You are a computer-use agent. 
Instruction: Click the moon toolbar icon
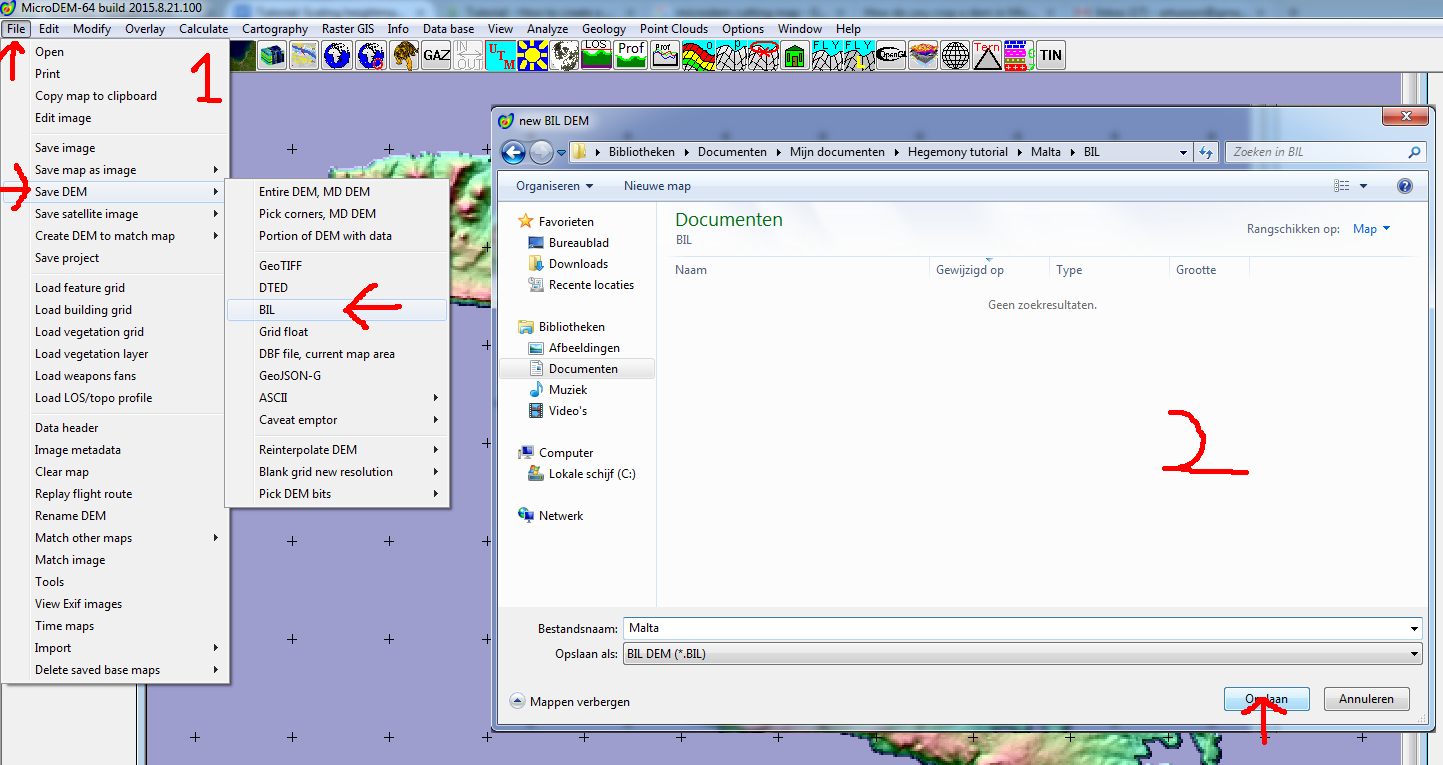coord(564,55)
